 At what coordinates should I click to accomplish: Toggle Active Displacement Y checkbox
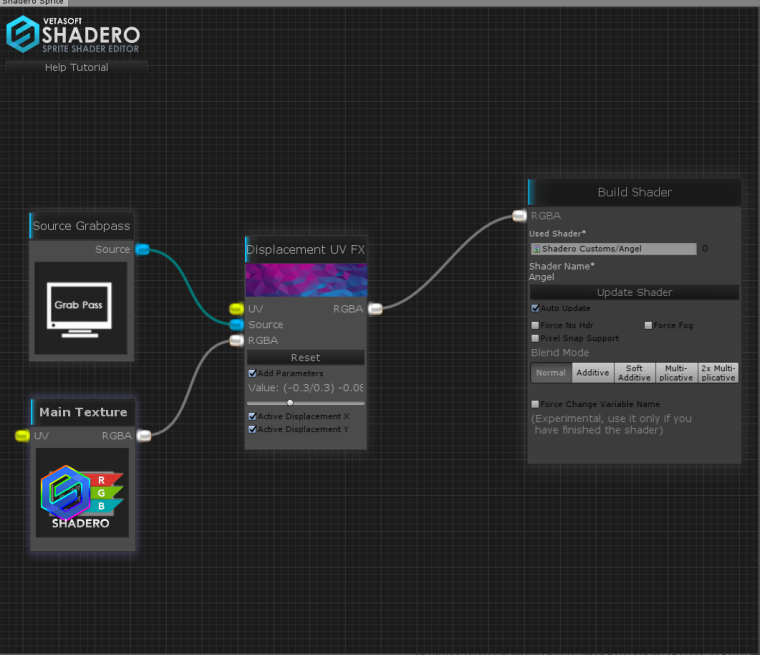pyautogui.click(x=252, y=429)
